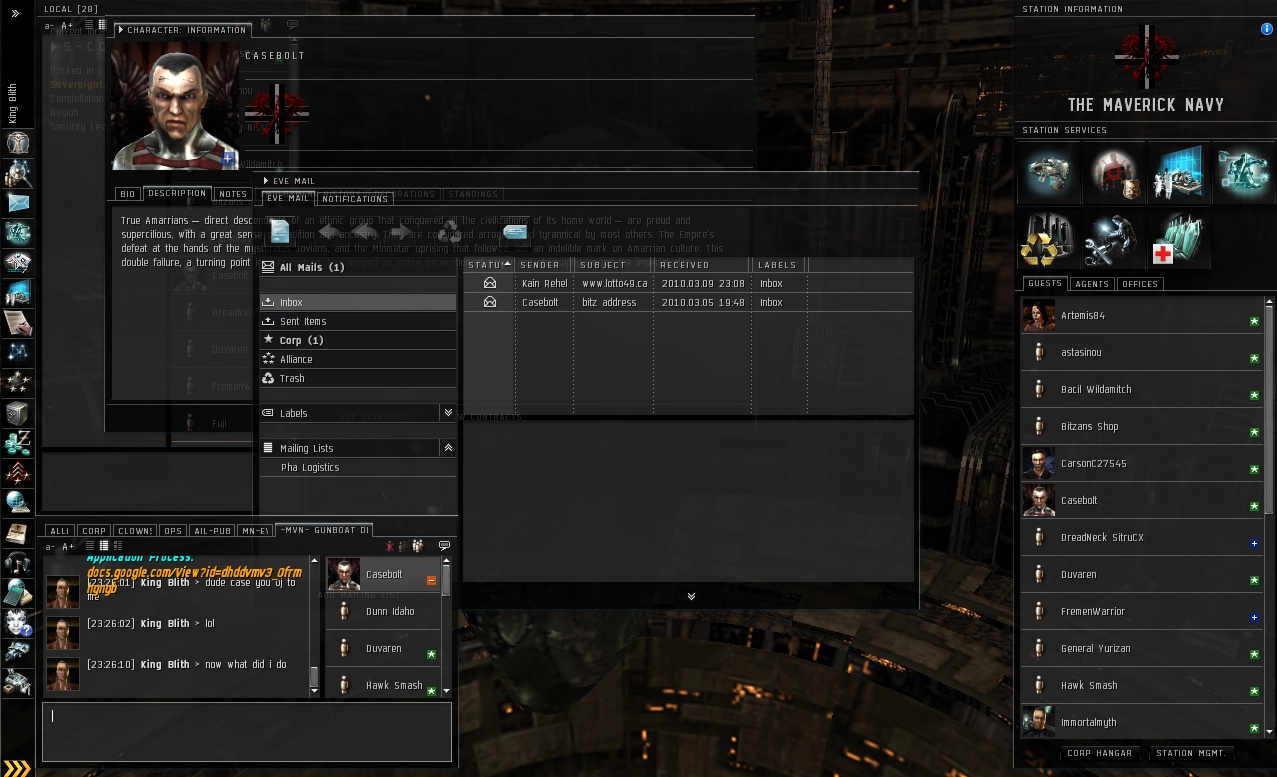Open EVE Mail envelope icon in sidebar

click(17, 203)
